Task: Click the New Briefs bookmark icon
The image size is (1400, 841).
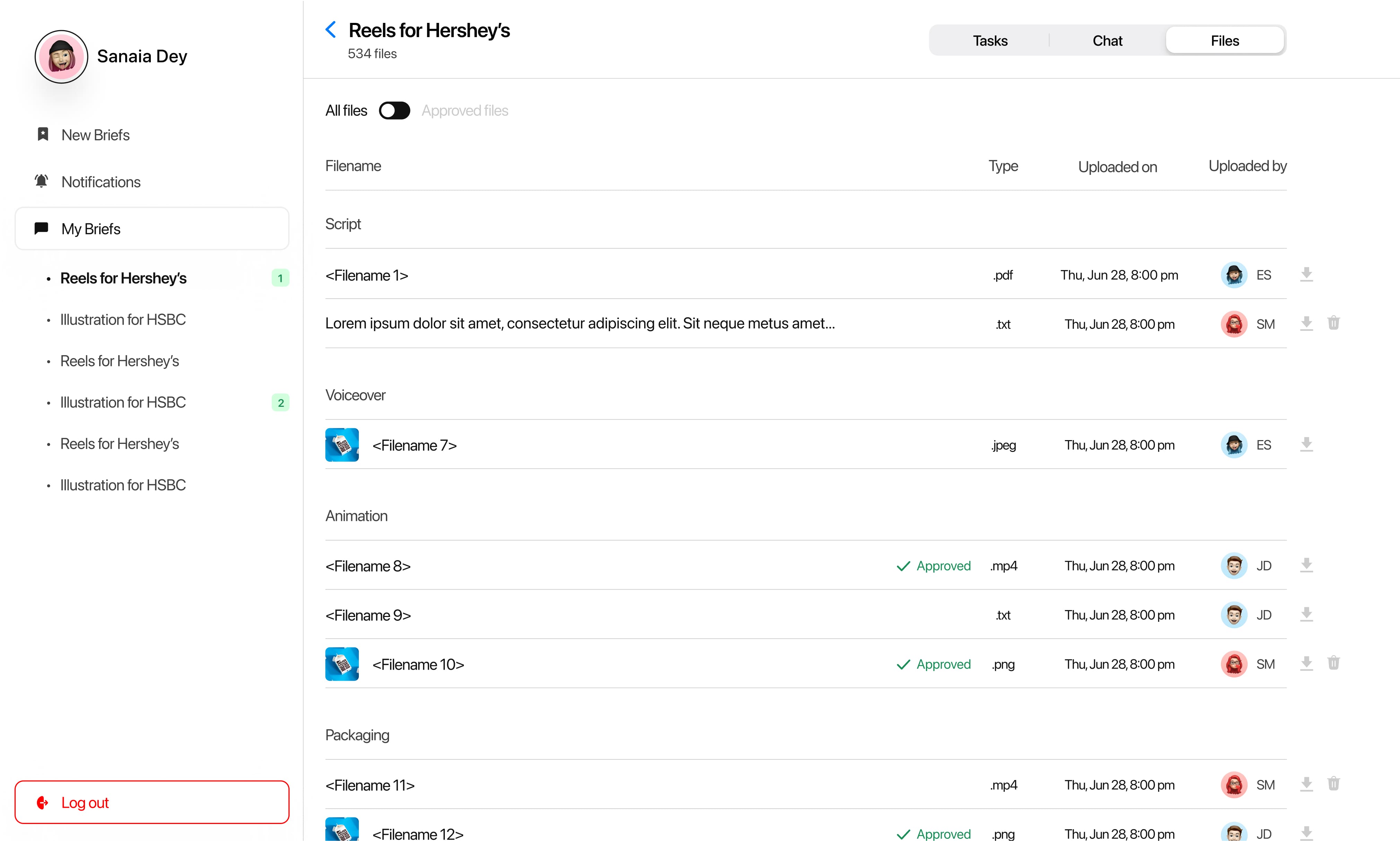Action: pyautogui.click(x=43, y=134)
